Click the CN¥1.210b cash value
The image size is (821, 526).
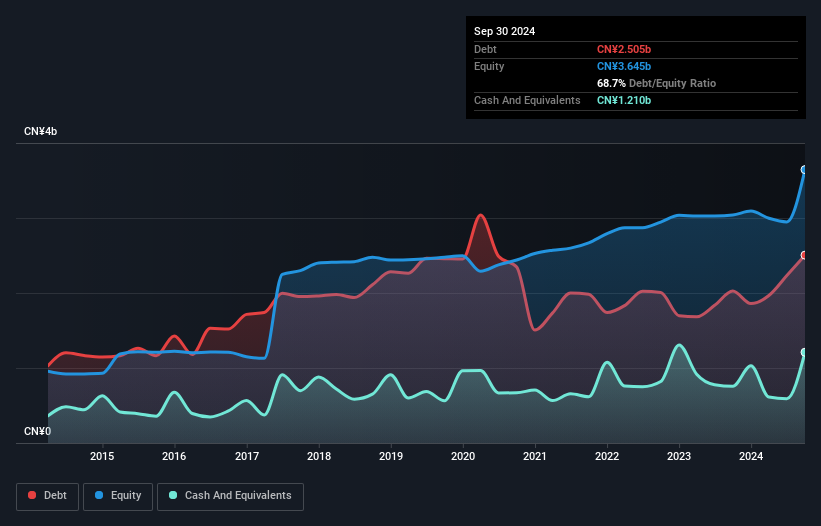pos(624,100)
